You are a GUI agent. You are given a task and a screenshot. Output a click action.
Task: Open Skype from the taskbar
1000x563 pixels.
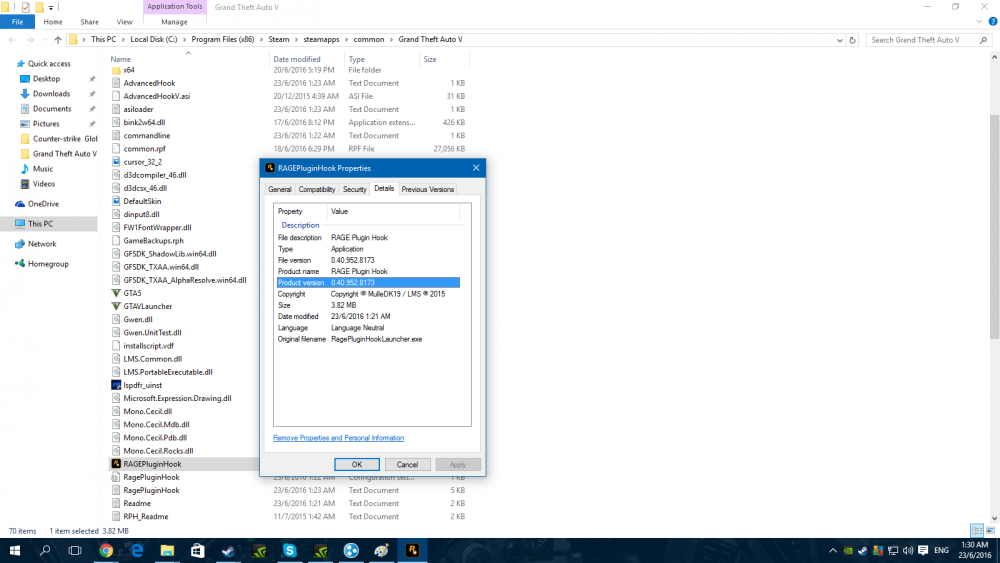point(290,550)
